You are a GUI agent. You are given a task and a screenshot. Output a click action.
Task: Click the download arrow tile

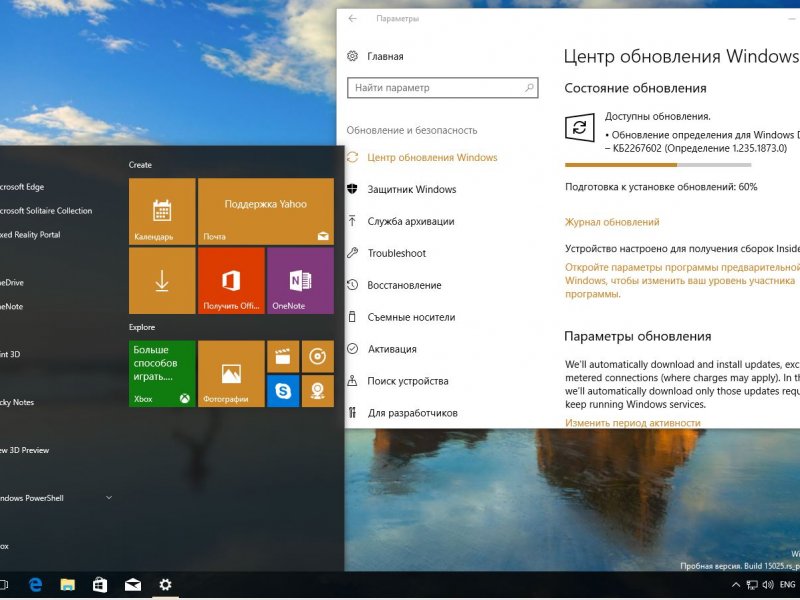point(162,281)
